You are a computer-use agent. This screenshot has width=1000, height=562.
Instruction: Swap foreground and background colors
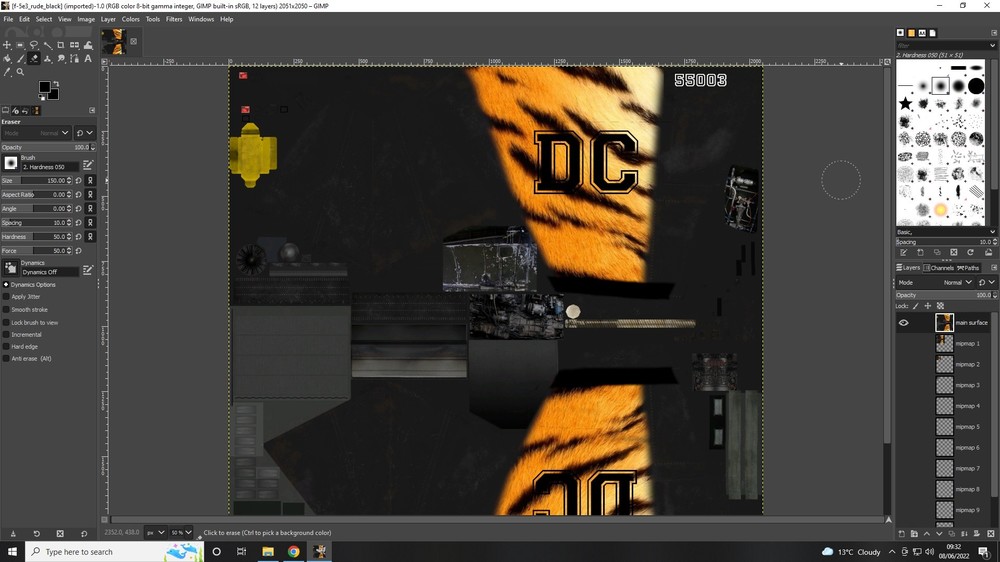click(56, 84)
